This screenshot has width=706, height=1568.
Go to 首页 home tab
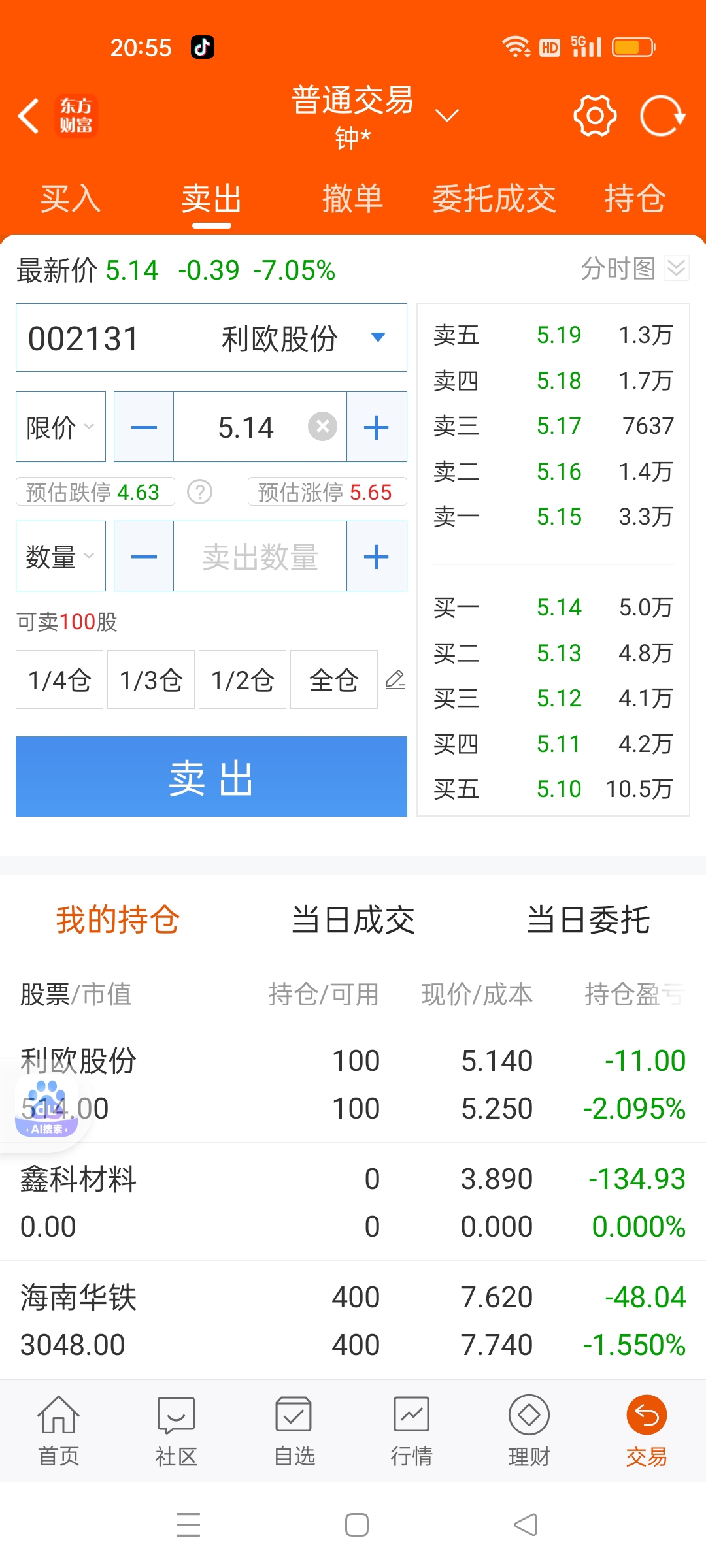59,1431
